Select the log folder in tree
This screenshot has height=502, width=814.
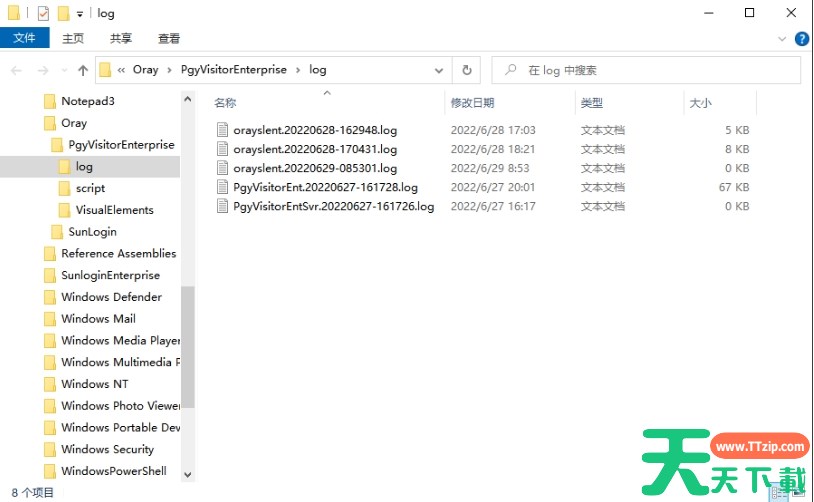coord(84,167)
